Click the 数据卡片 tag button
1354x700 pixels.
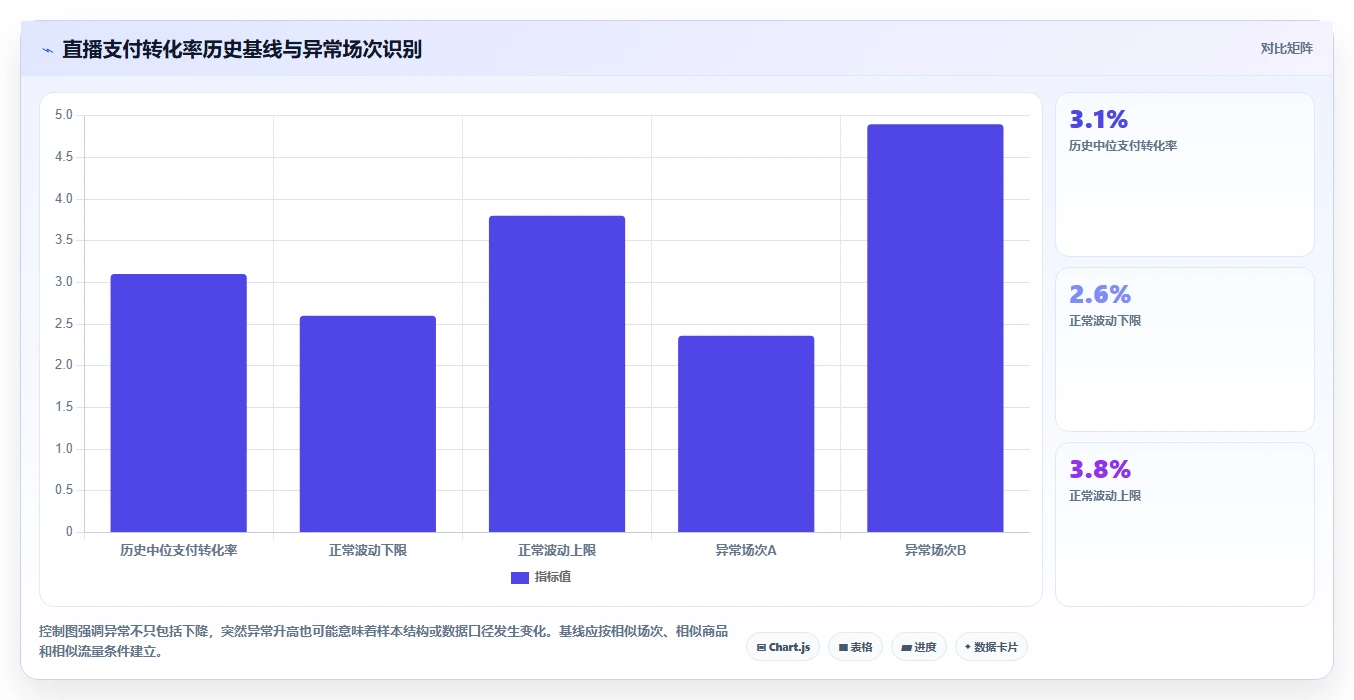click(x=991, y=647)
